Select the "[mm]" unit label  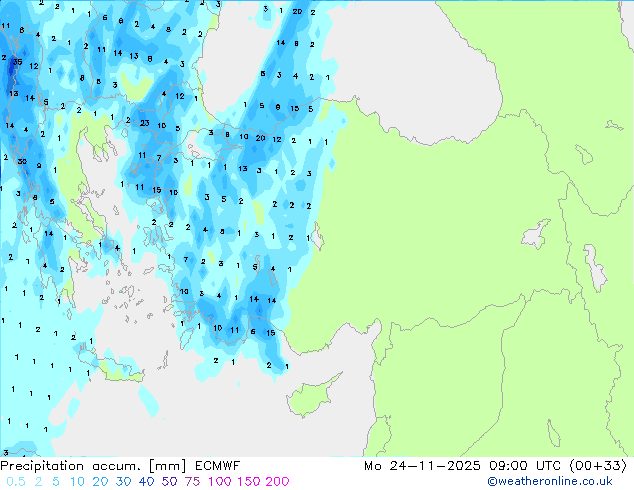(x=167, y=466)
